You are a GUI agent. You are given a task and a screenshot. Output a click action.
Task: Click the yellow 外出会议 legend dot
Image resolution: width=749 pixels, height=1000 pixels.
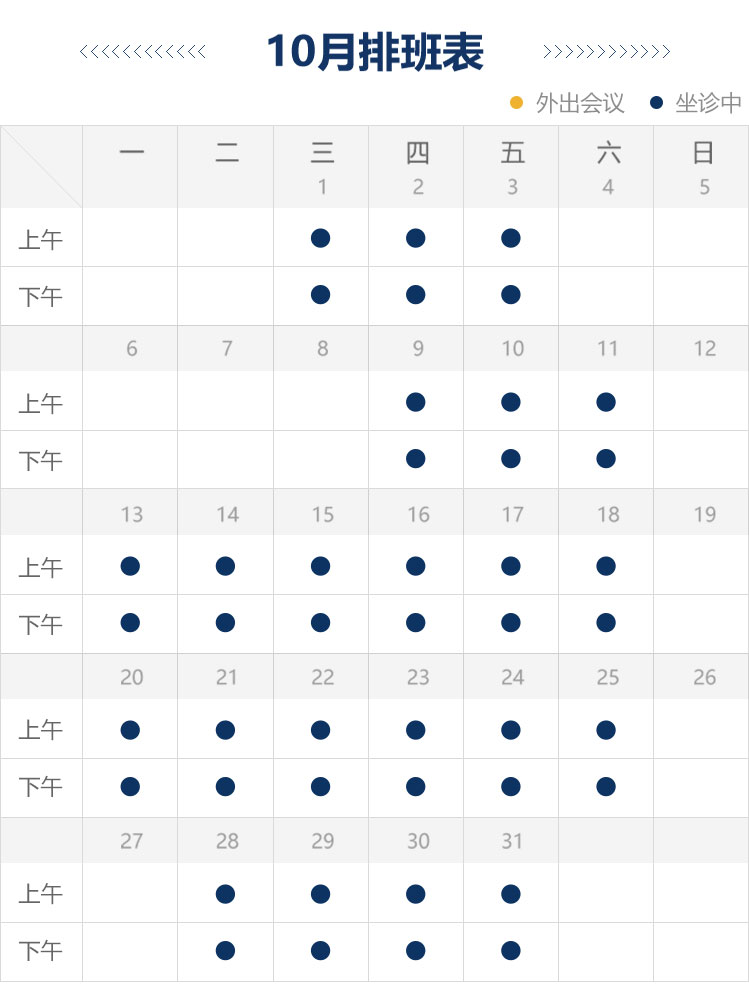[x=517, y=102]
